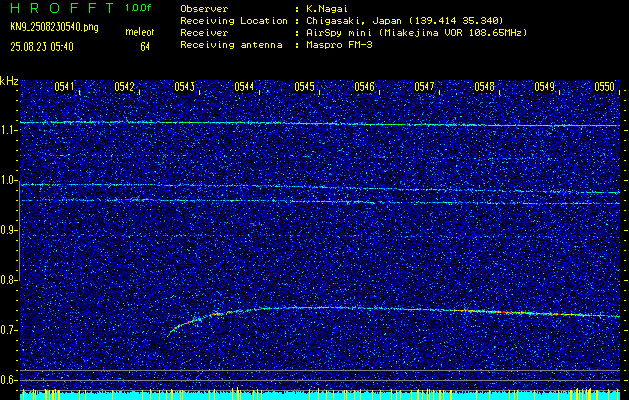Click antenna name Maspro FM-3
Viewport: 629px width, 400px height.
339,45
